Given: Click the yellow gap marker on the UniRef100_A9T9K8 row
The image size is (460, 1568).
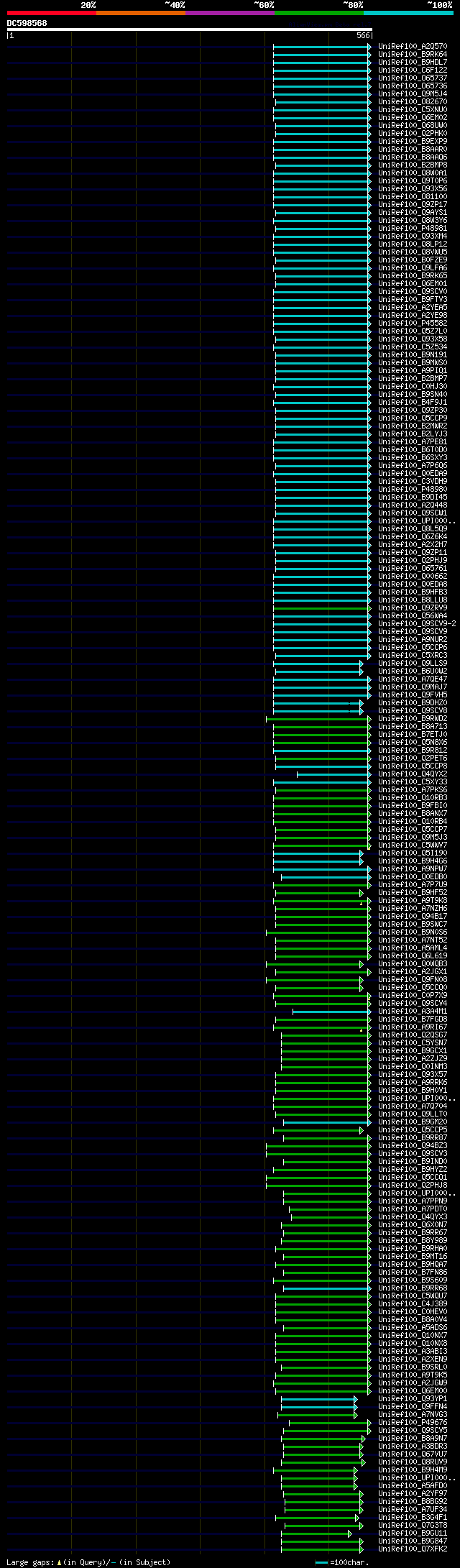Looking at the screenshot, I should coord(362,903).
